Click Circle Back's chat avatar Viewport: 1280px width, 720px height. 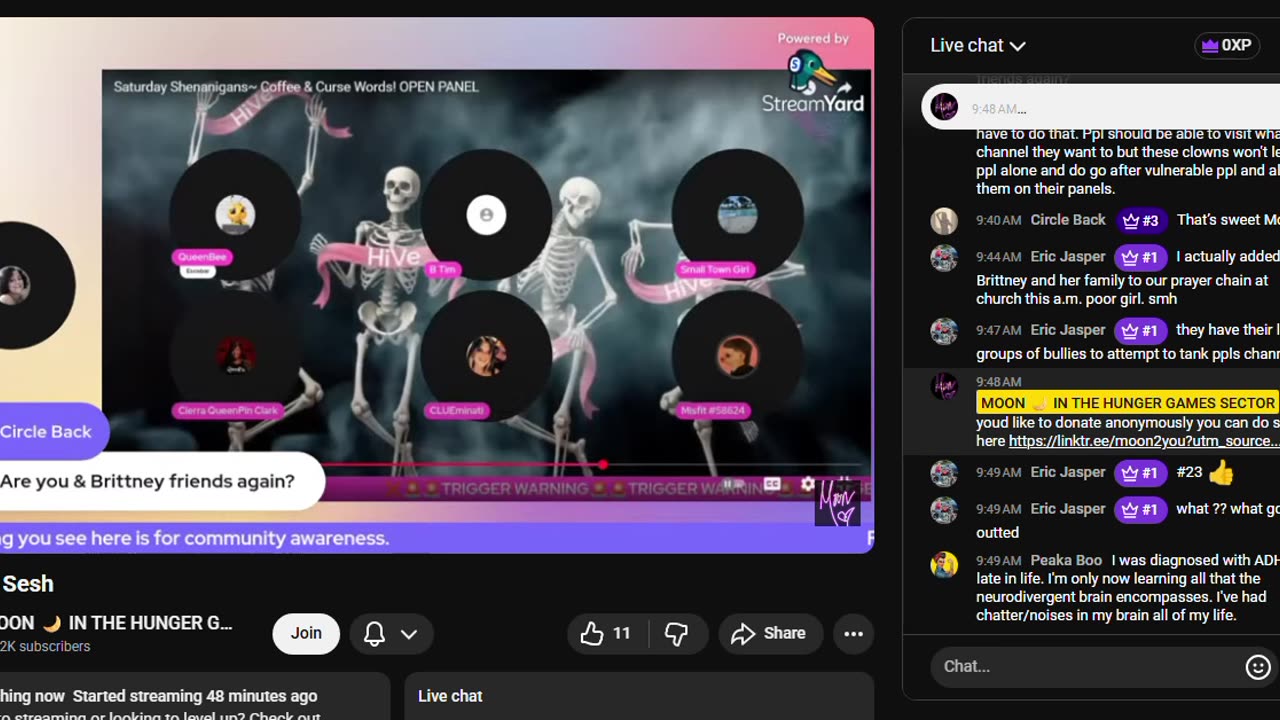pos(944,221)
